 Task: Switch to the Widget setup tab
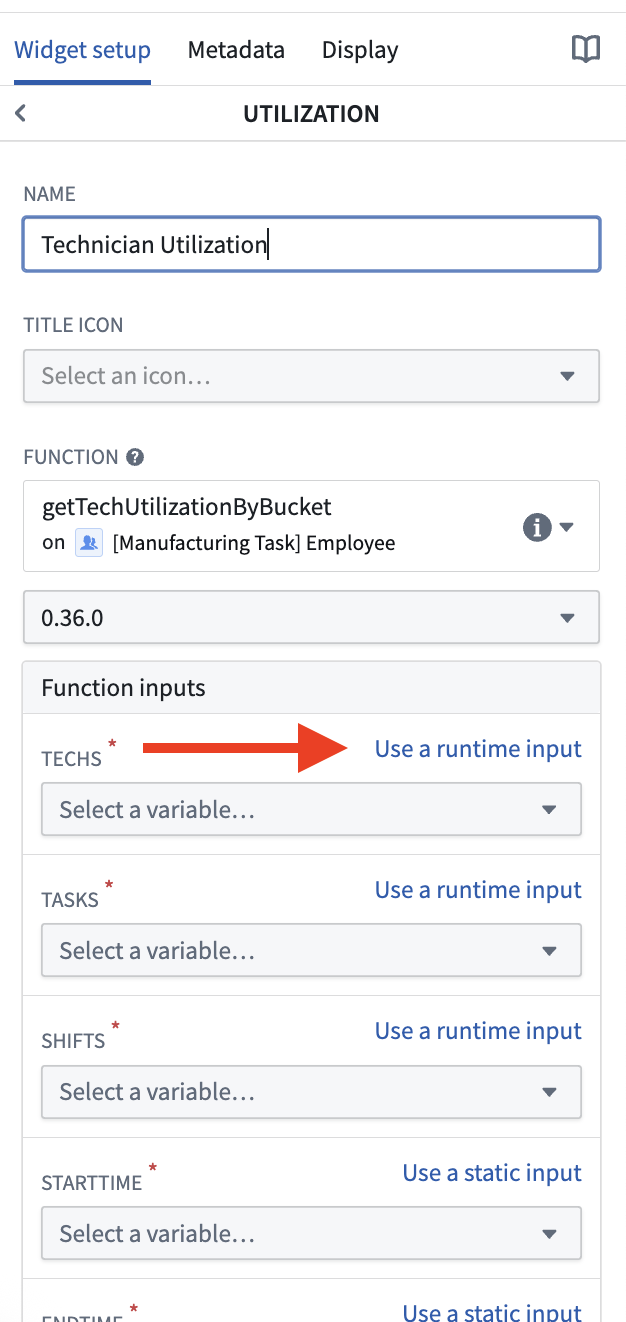82,50
